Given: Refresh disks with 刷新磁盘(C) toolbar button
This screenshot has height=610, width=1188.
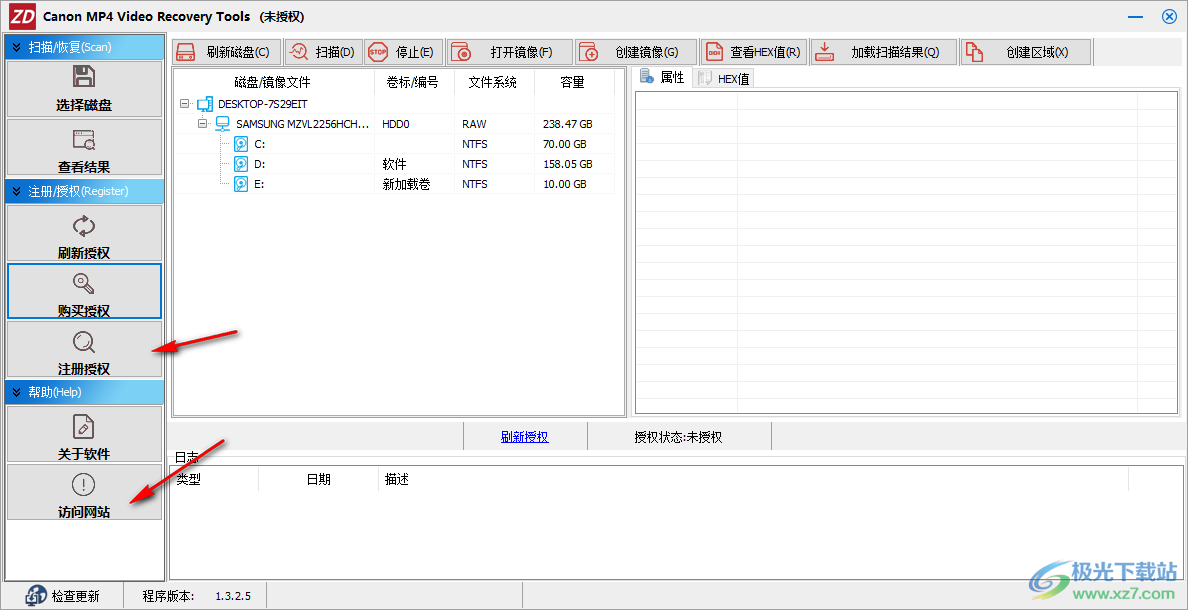Looking at the screenshot, I should coord(227,52).
